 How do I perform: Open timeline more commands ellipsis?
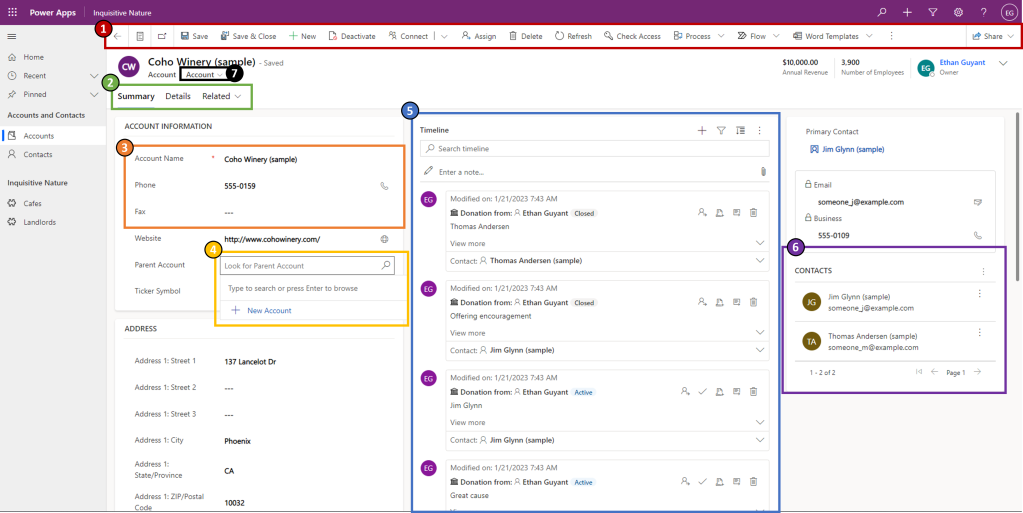pyautogui.click(x=759, y=131)
